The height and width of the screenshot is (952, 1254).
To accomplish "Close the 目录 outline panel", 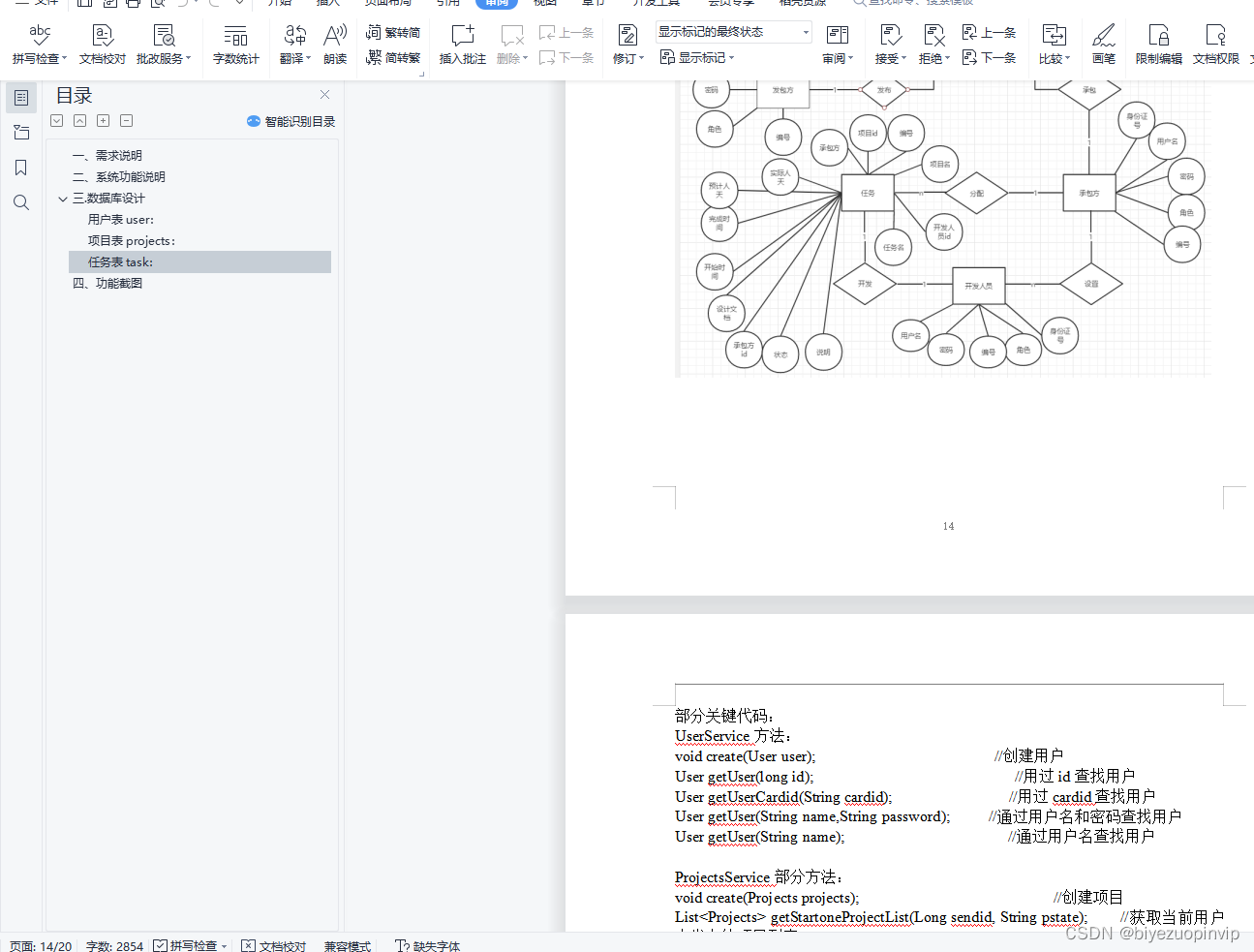I will coord(324,95).
